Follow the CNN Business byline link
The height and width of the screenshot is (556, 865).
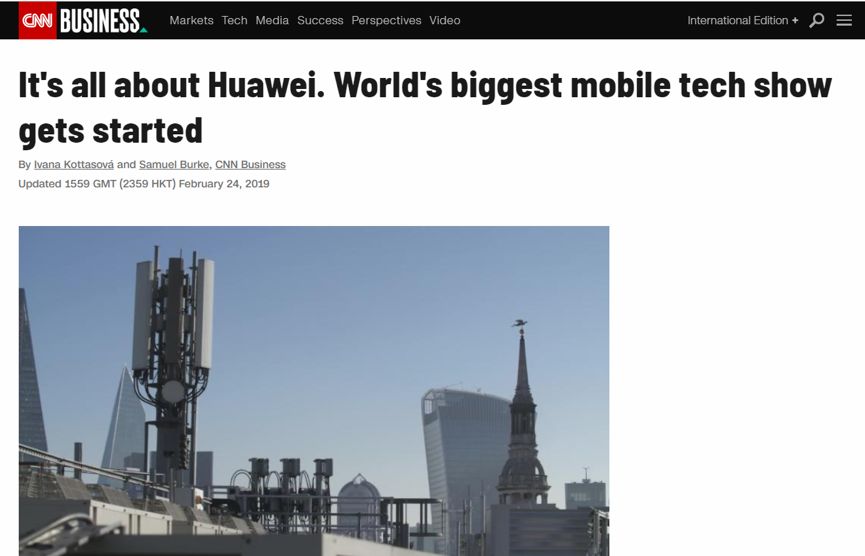(250, 164)
